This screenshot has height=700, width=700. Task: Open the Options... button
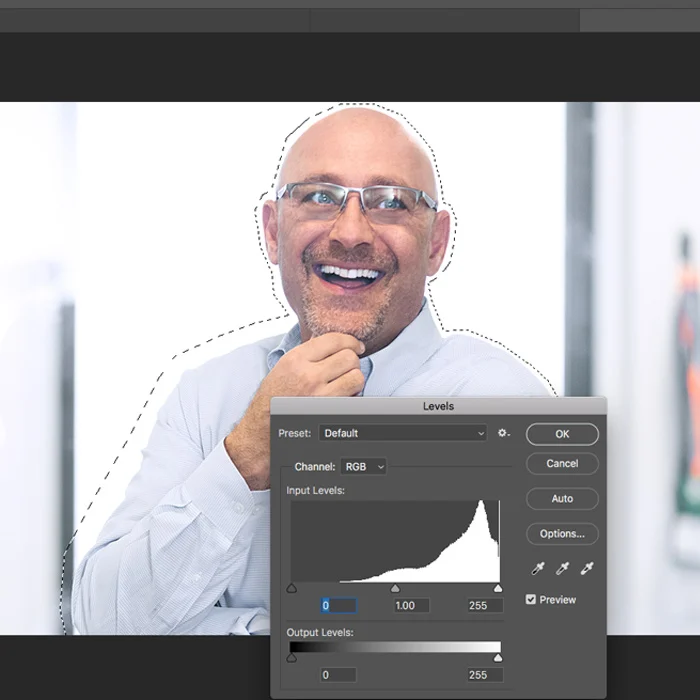(x=562, y=533)
